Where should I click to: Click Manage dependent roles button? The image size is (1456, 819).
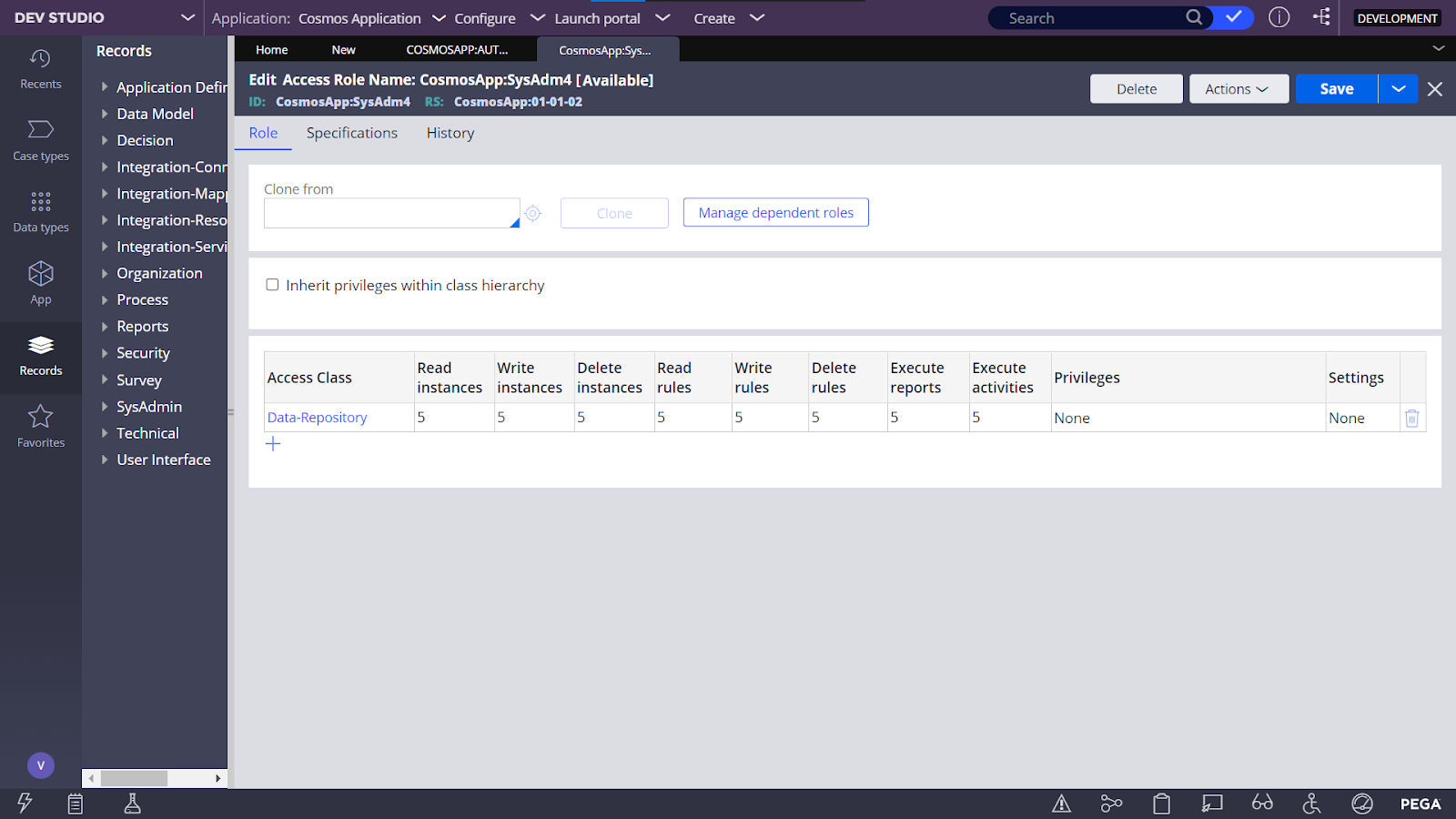click(x=776, y=213)
